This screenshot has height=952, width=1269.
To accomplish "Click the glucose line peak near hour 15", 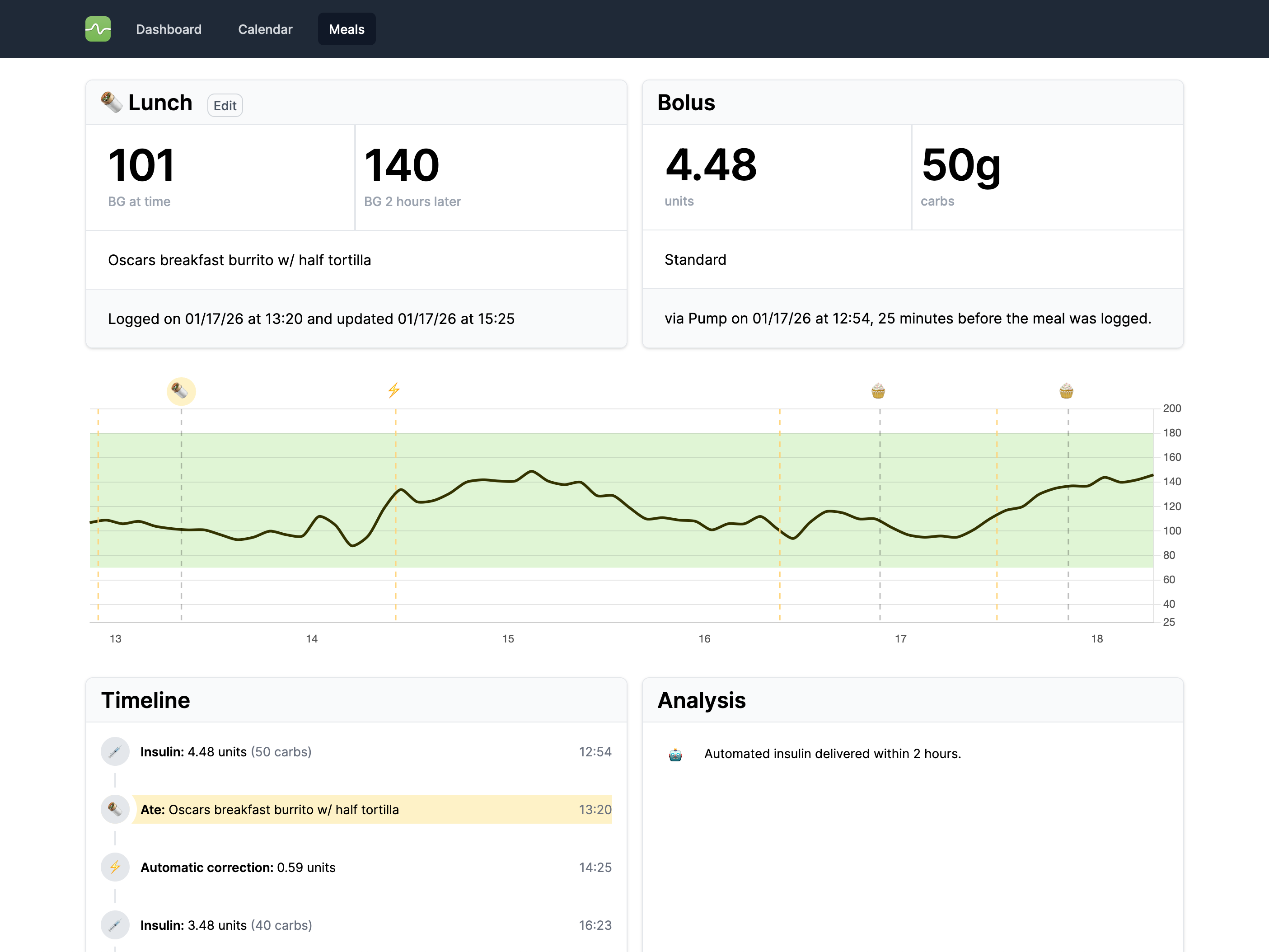I will click(x=532, y=472).
